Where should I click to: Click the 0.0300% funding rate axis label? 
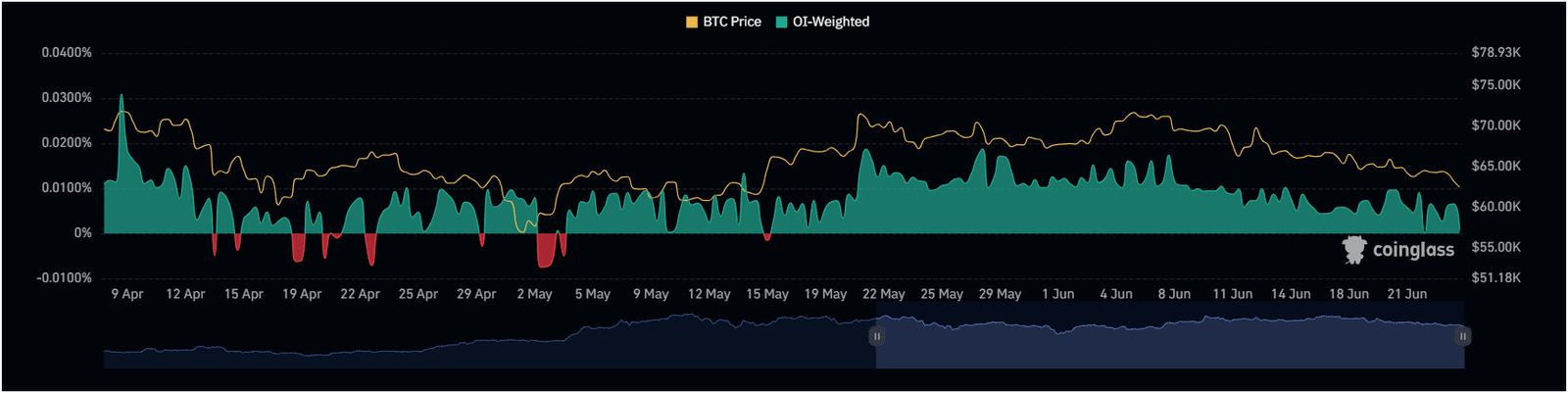(x=67, y=98)
